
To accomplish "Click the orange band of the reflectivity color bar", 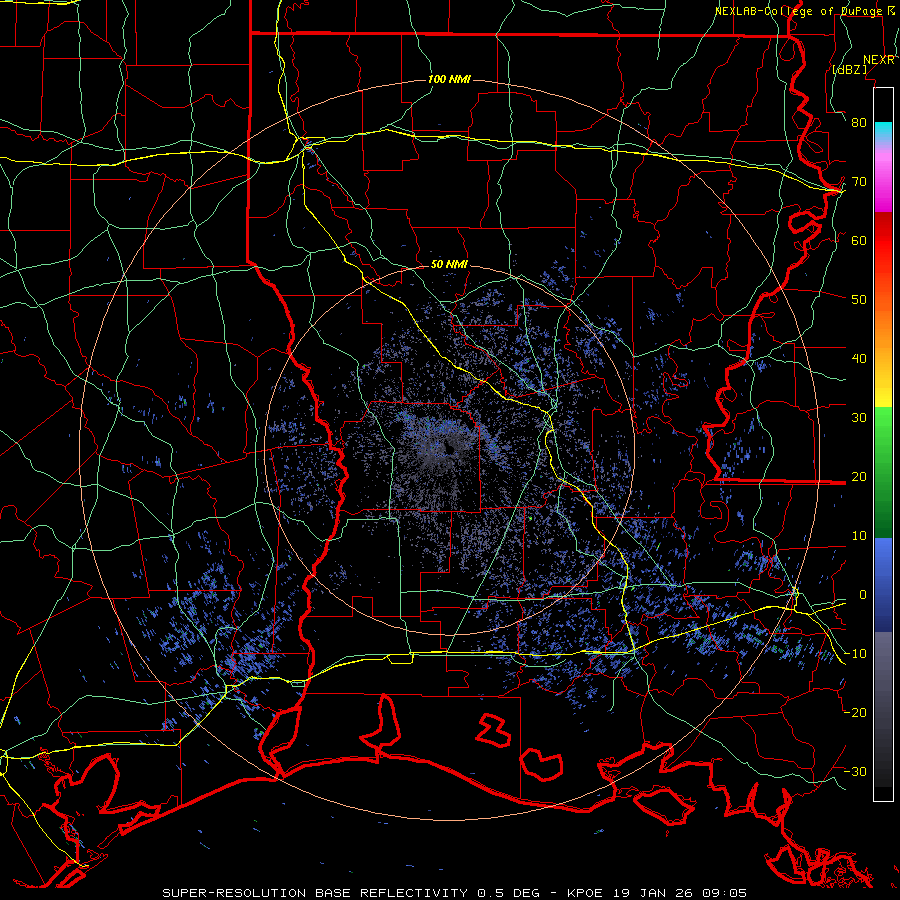I will (x=883, y=321).
